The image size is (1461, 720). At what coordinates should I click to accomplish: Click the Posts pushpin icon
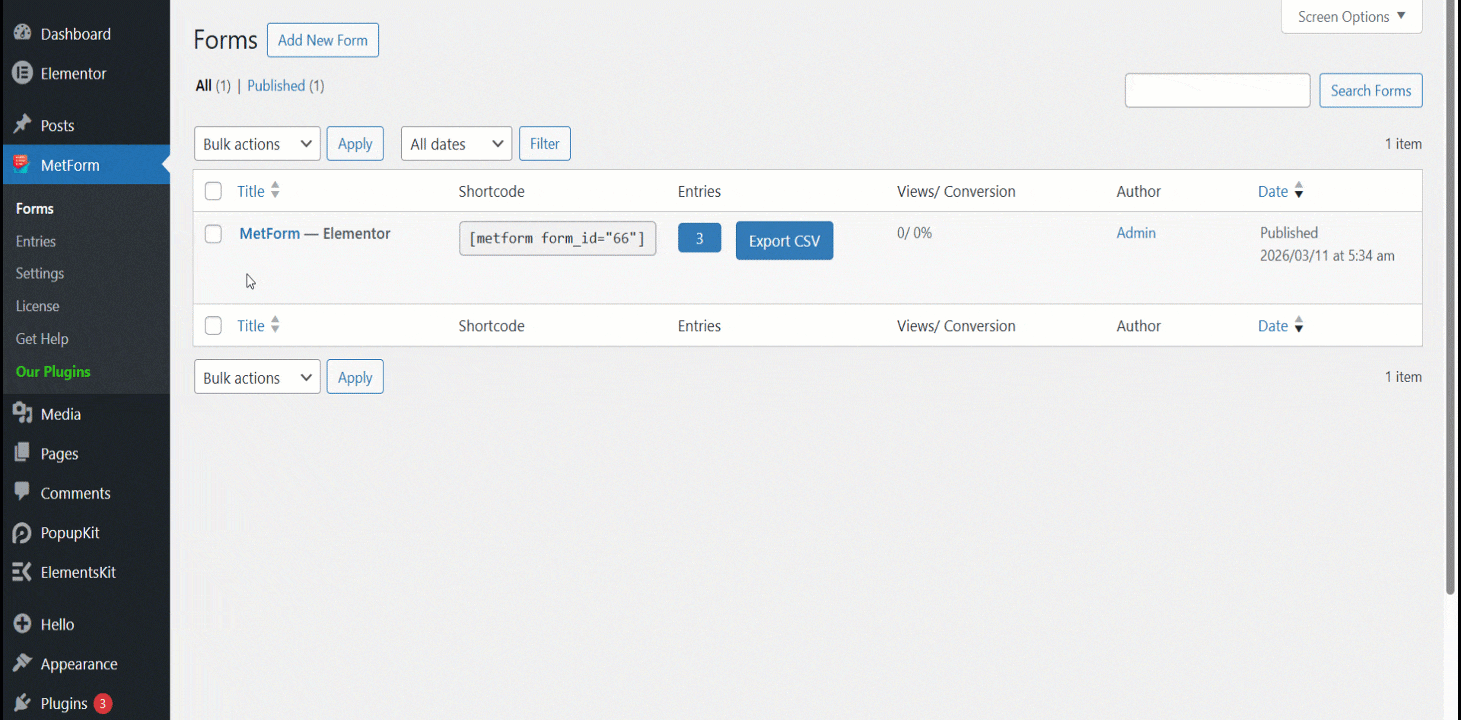tap(22, 124)
